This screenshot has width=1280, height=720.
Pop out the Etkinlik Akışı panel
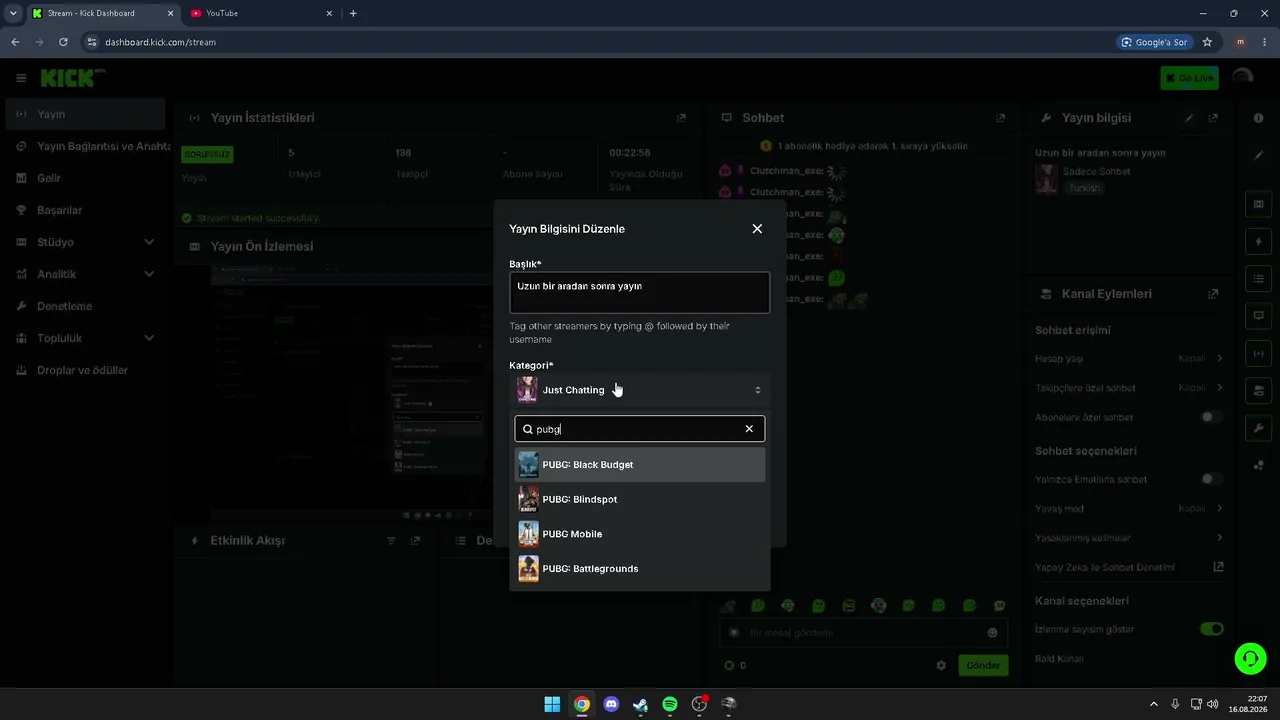(415, 541)
